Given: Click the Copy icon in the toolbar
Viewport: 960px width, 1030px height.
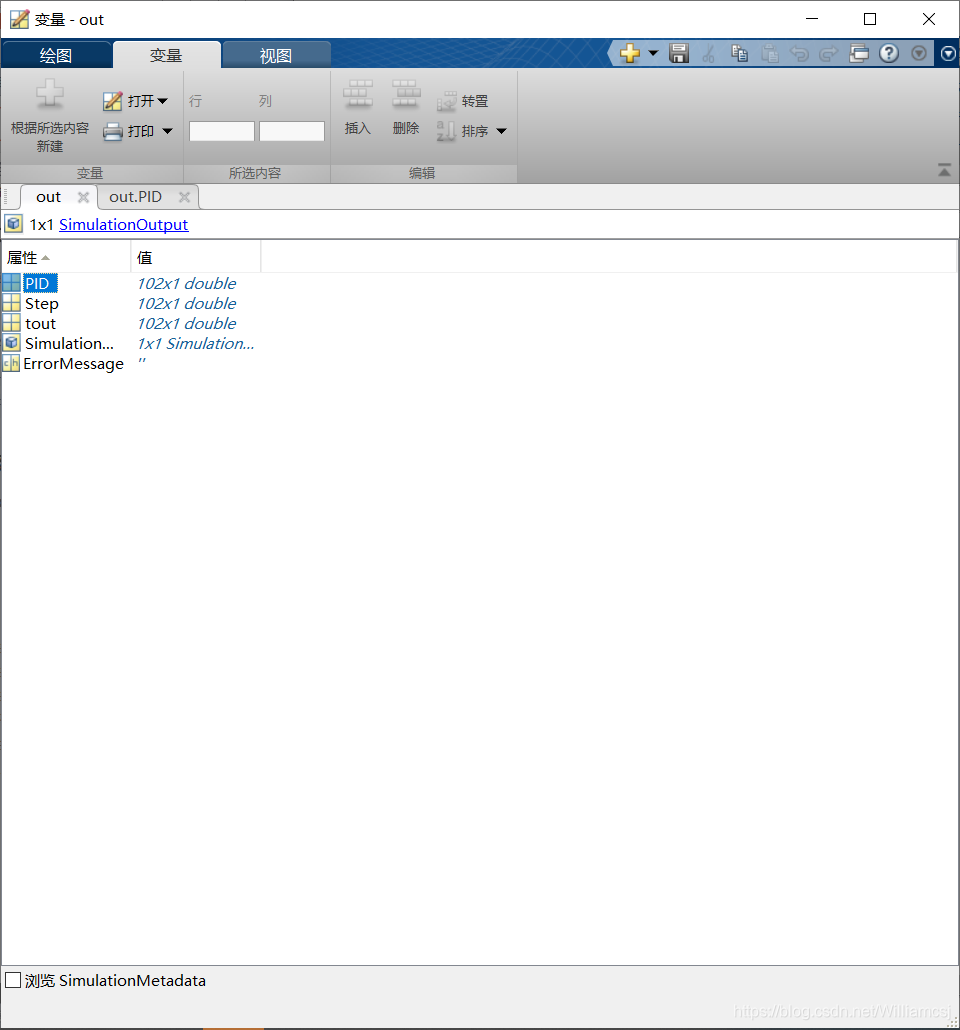Looking at the screenshot, I should [740, 53].
